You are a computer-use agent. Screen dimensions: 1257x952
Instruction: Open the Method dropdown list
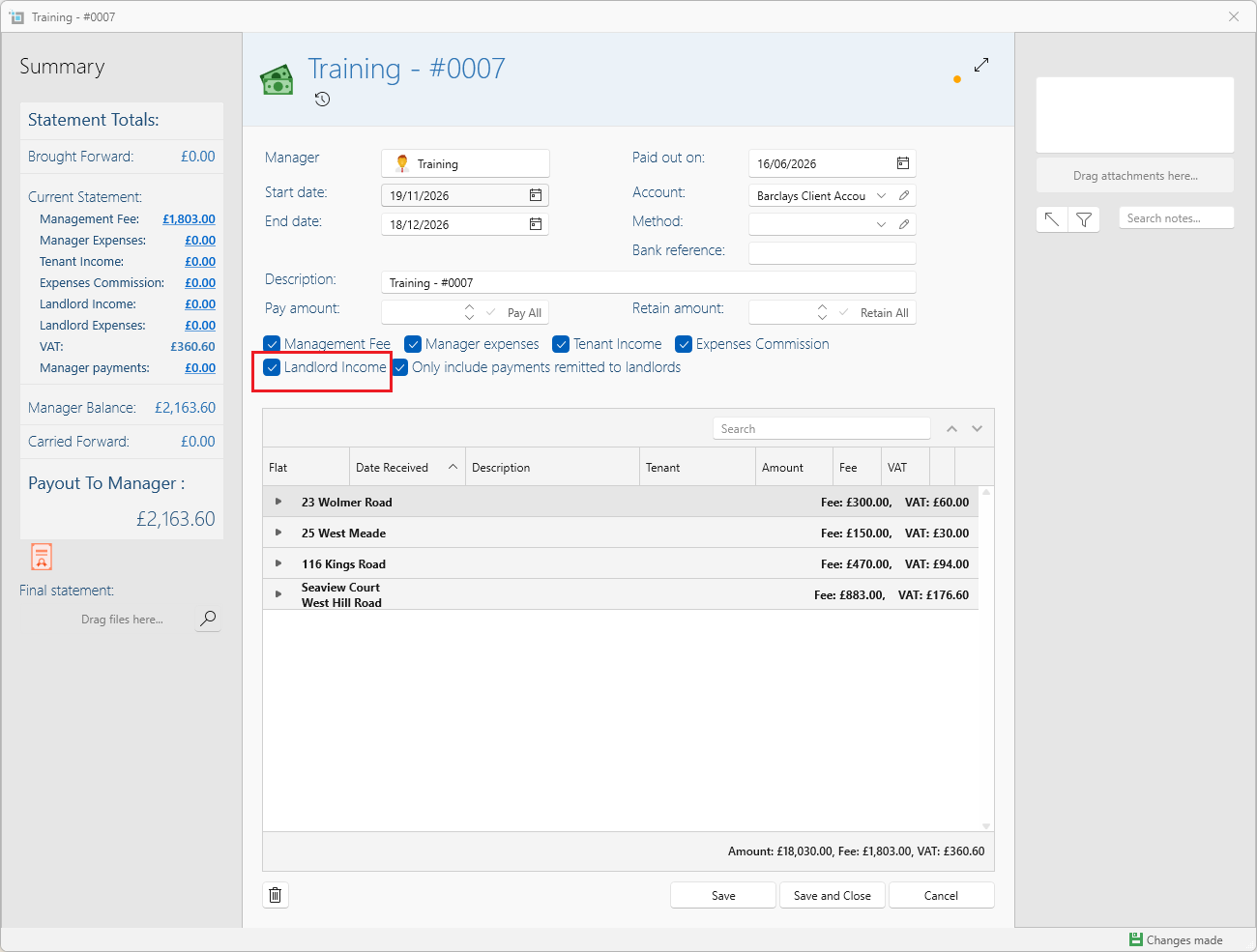(881, 224)
